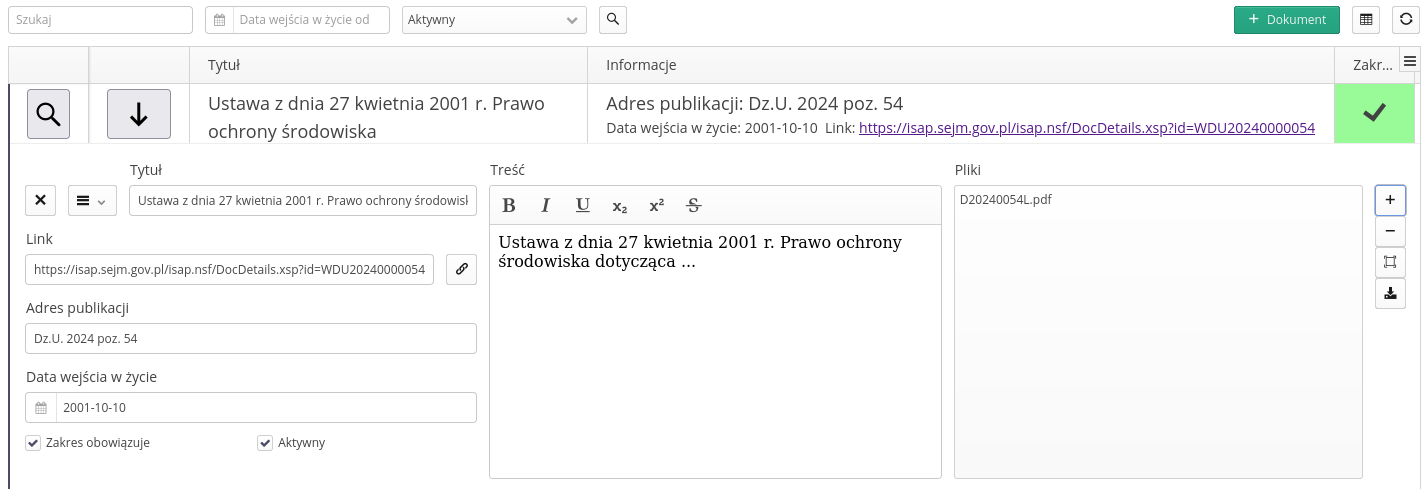
Task: Open the table columns view icon
Action: click(x=1366, y=20)
